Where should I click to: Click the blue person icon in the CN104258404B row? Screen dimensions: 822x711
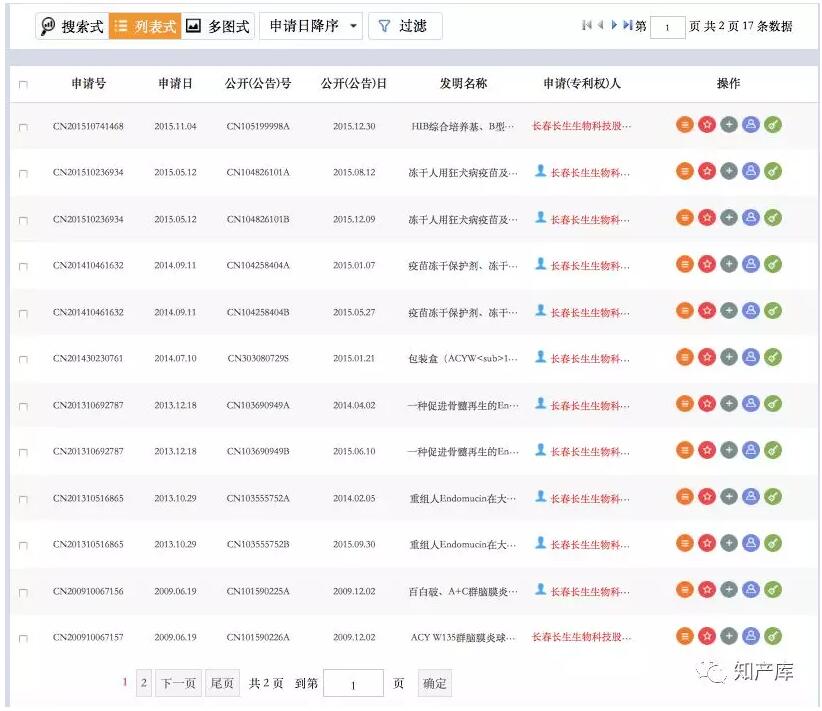point(751,310)
